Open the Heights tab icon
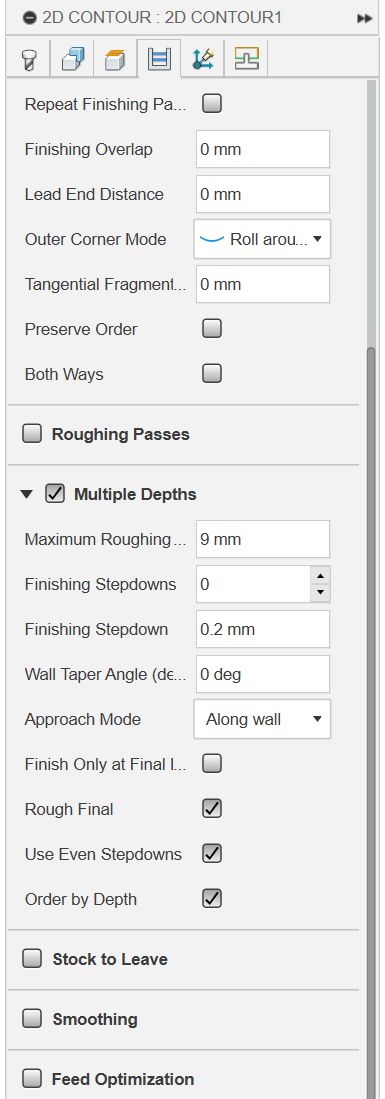This screenshot has height=1099, width=385. click(116, 60)
